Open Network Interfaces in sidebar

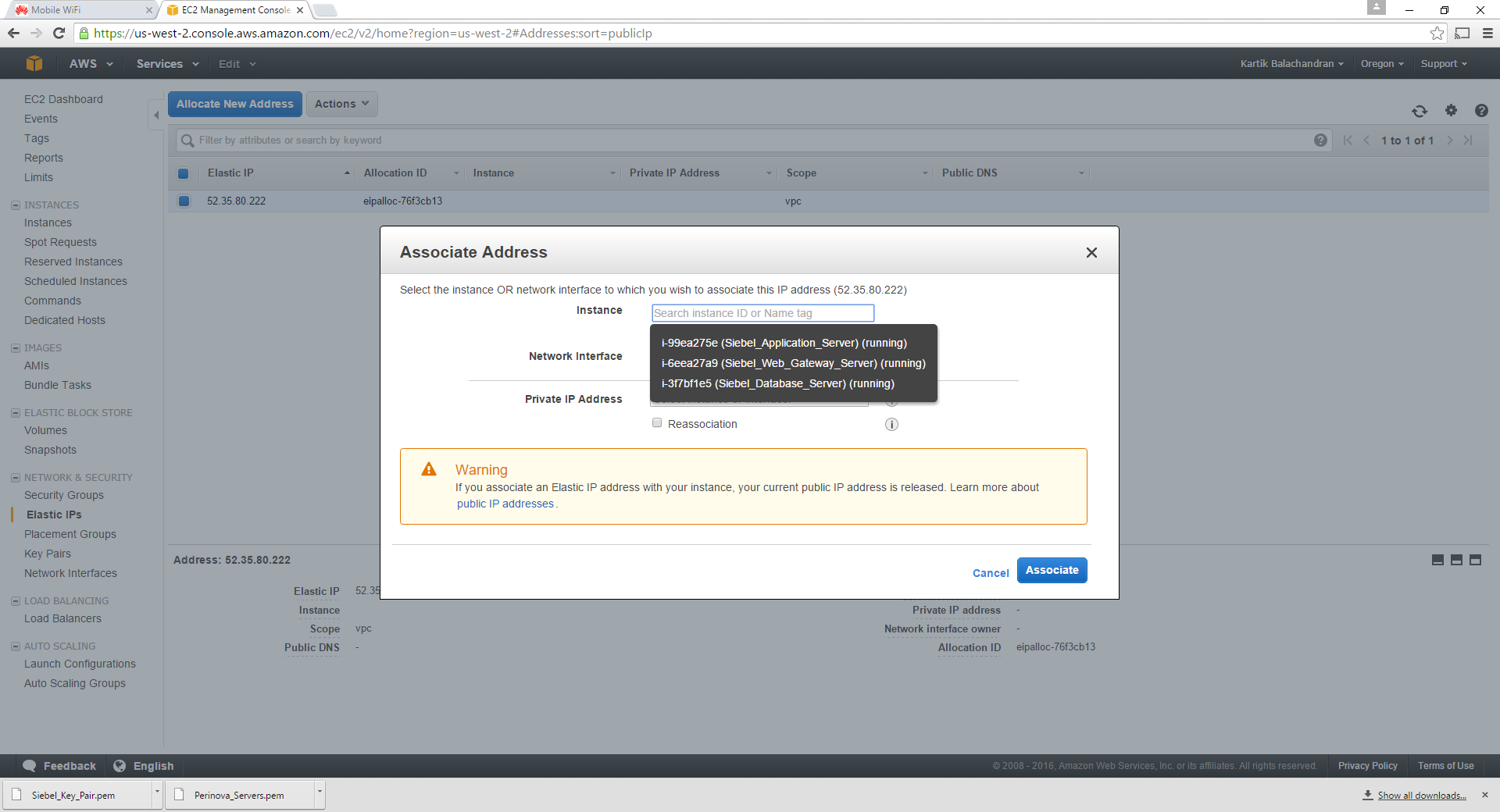70,573
